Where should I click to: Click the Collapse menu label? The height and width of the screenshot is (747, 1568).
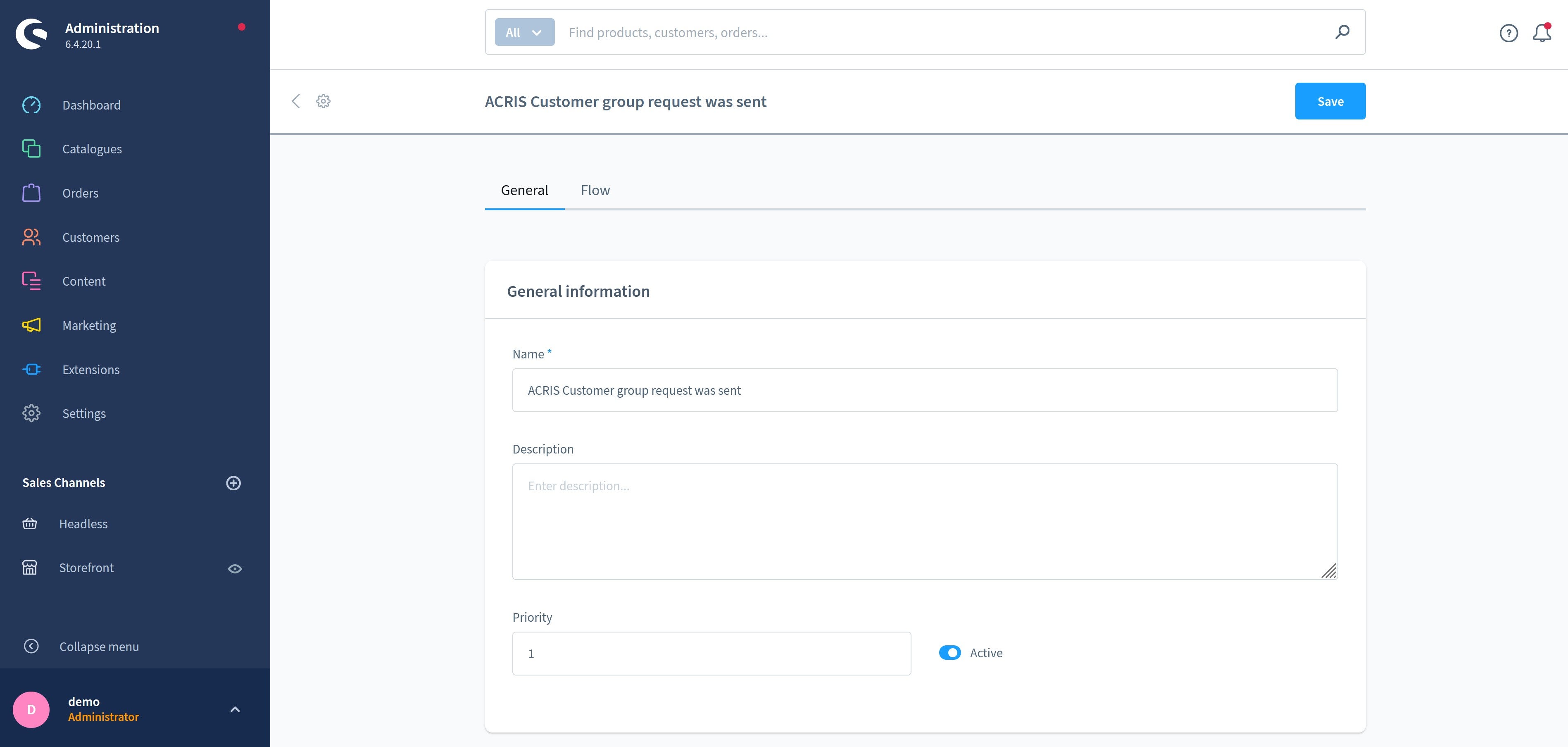(x=99, y=647)
